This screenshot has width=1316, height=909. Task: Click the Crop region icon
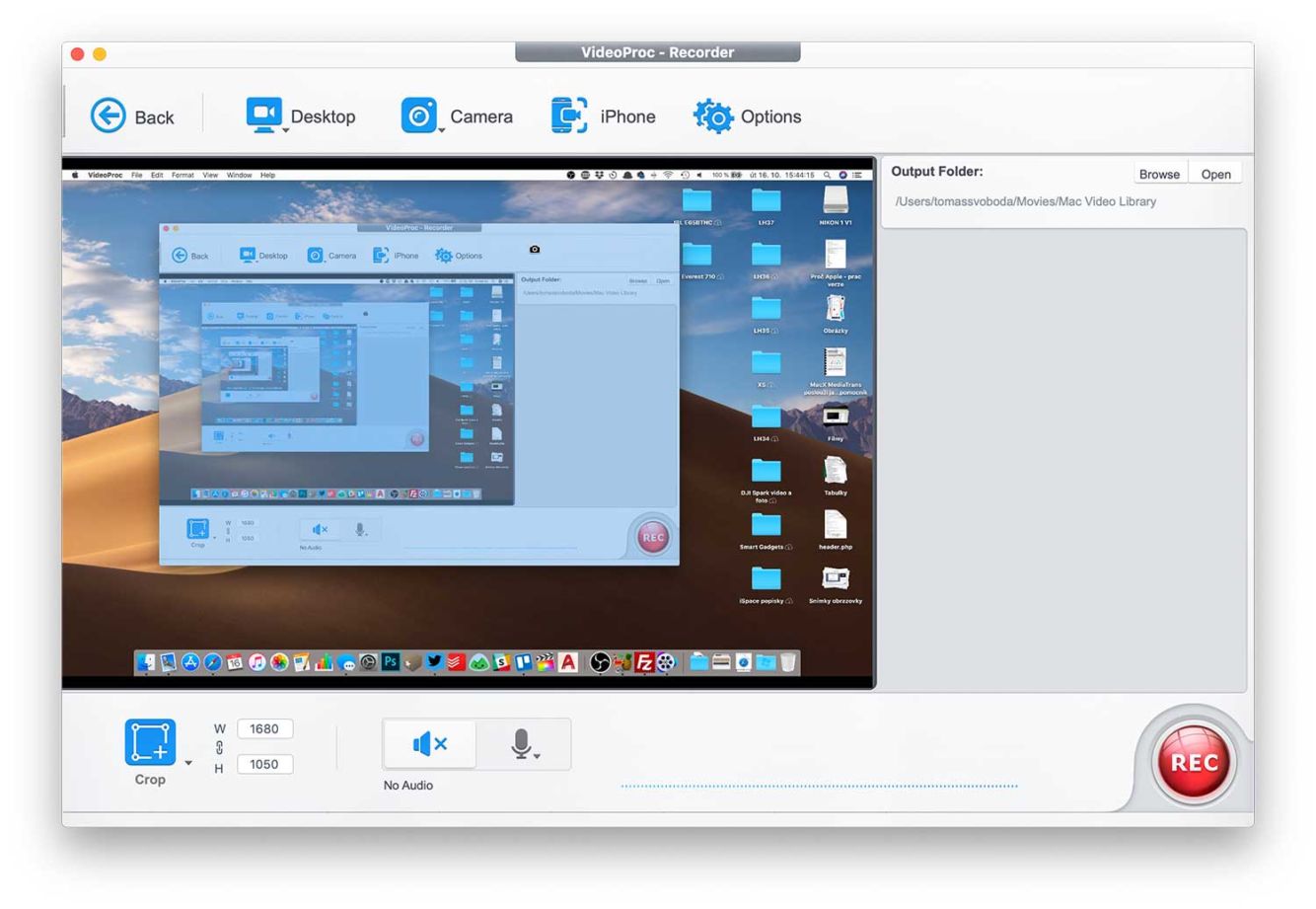[150, 742]
